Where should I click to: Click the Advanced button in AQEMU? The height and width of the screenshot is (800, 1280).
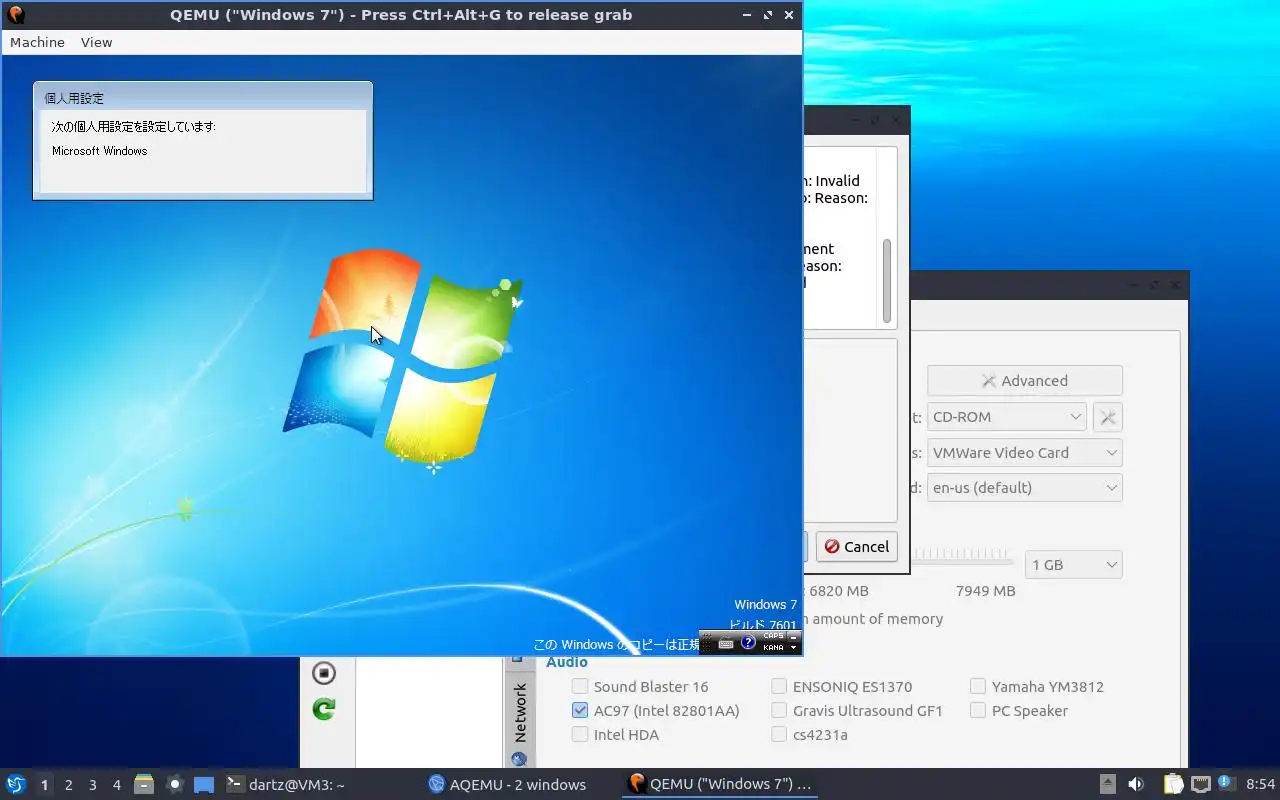pos(1024,381)
